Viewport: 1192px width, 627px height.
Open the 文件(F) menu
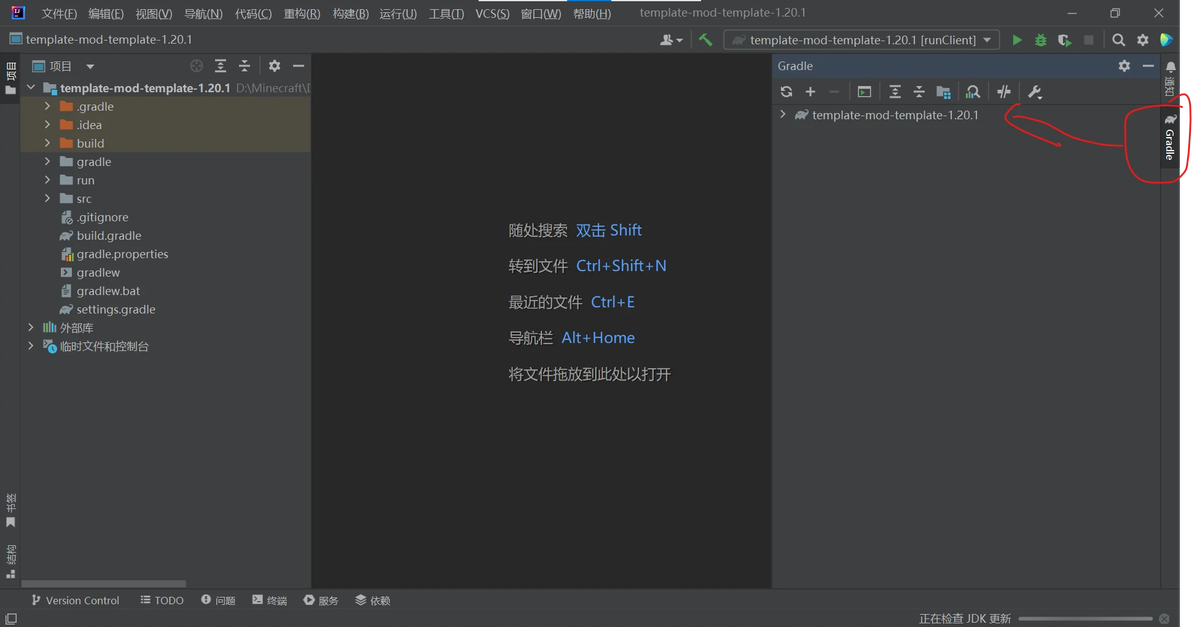click(59, 14)
